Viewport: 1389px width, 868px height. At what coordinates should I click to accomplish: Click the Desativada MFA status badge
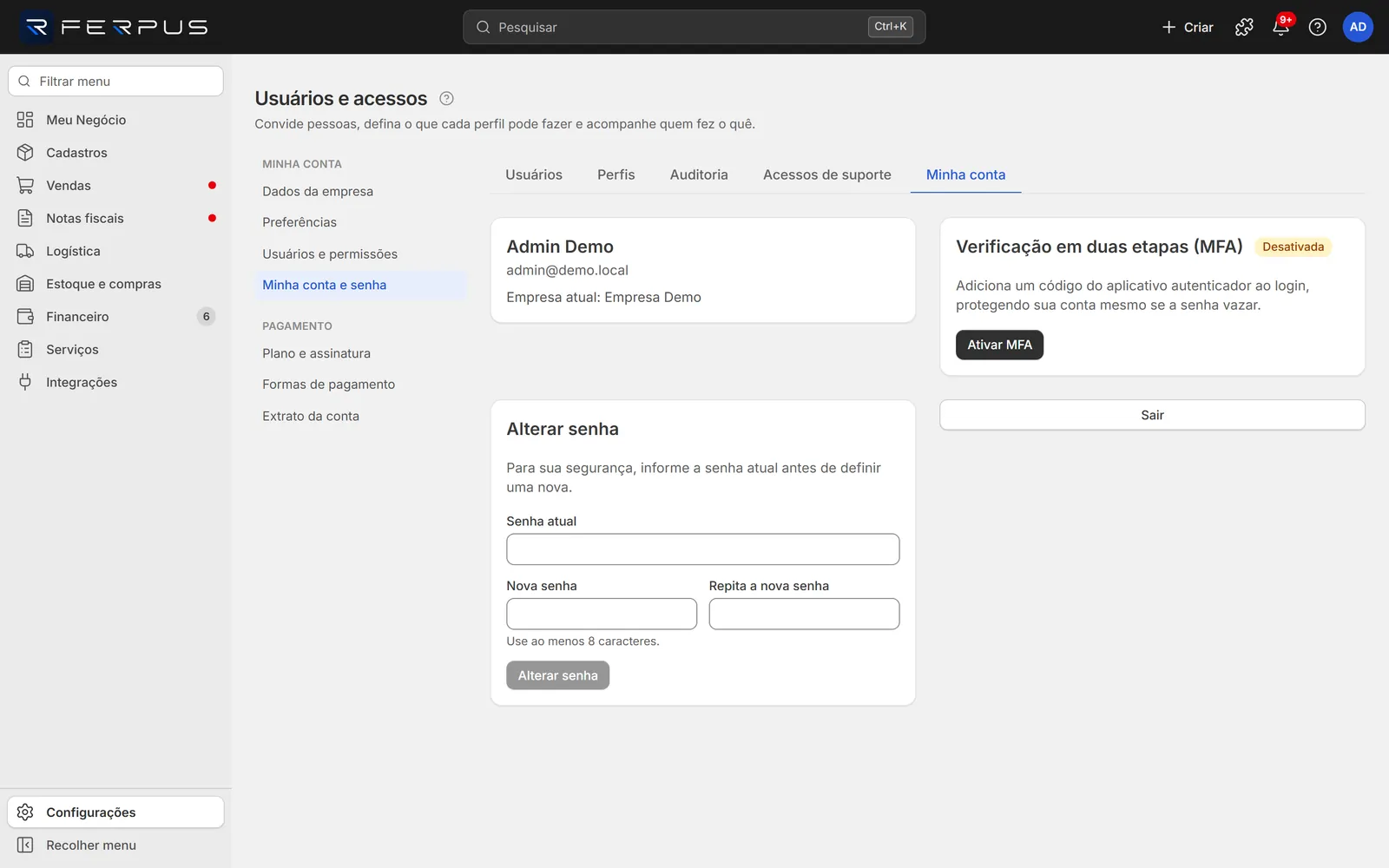tap(1293, 247)
